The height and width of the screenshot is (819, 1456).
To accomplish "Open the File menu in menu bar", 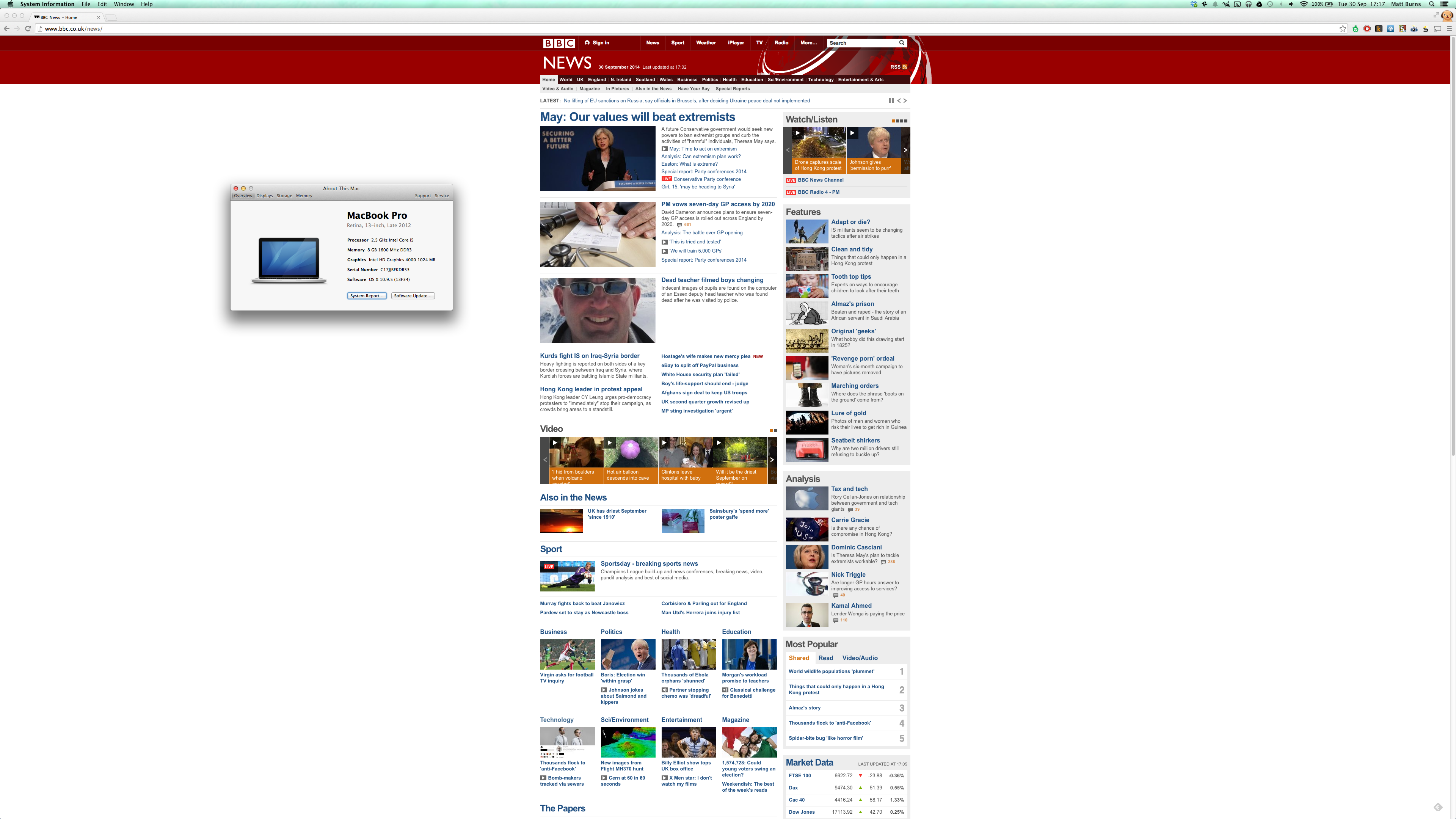I will point(86,4).
